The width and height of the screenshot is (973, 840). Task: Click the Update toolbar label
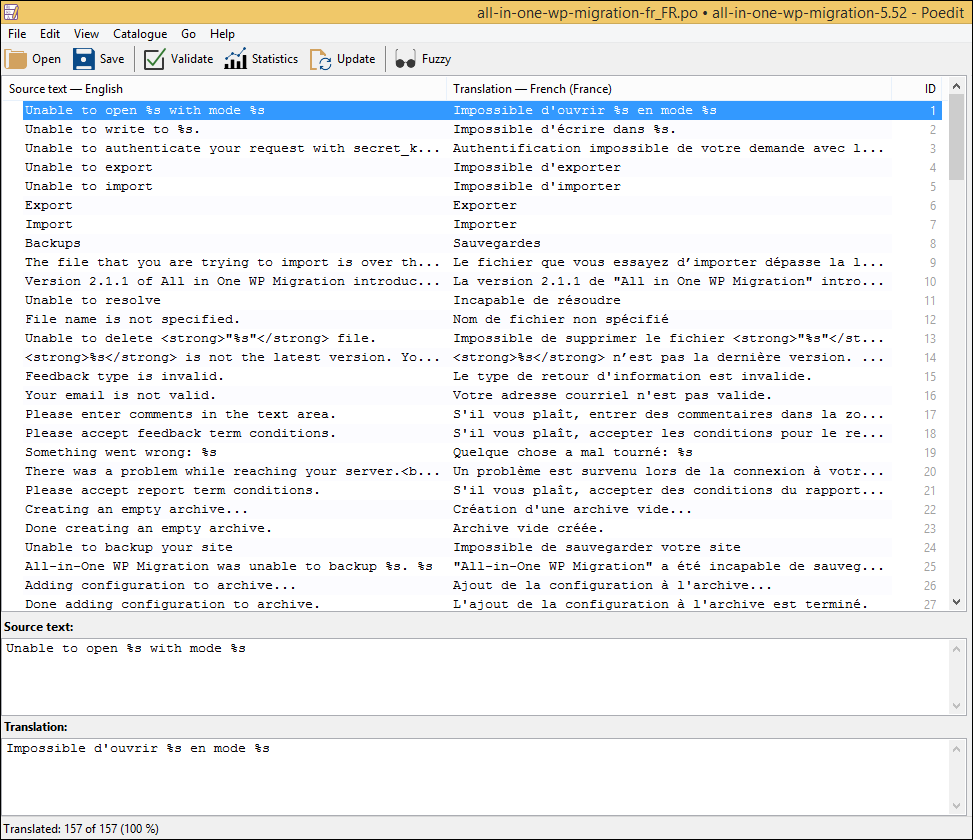(x=356, y=60)
